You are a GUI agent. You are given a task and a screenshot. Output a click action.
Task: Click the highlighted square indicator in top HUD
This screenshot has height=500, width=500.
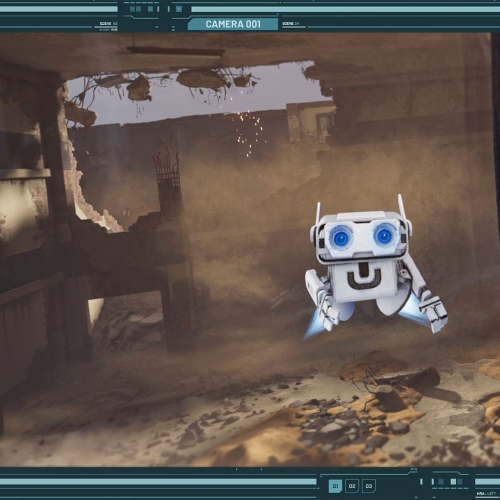[x=179, y=9]
